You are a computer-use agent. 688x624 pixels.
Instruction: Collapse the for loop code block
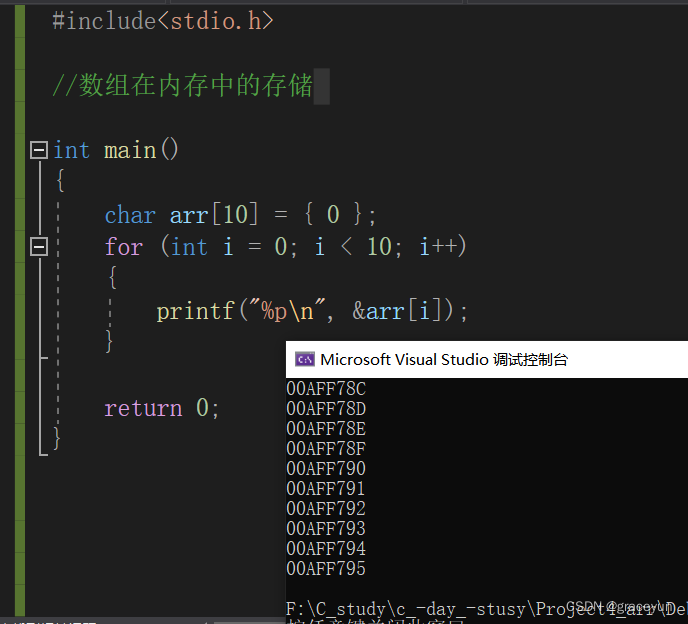tap(39, 247)
